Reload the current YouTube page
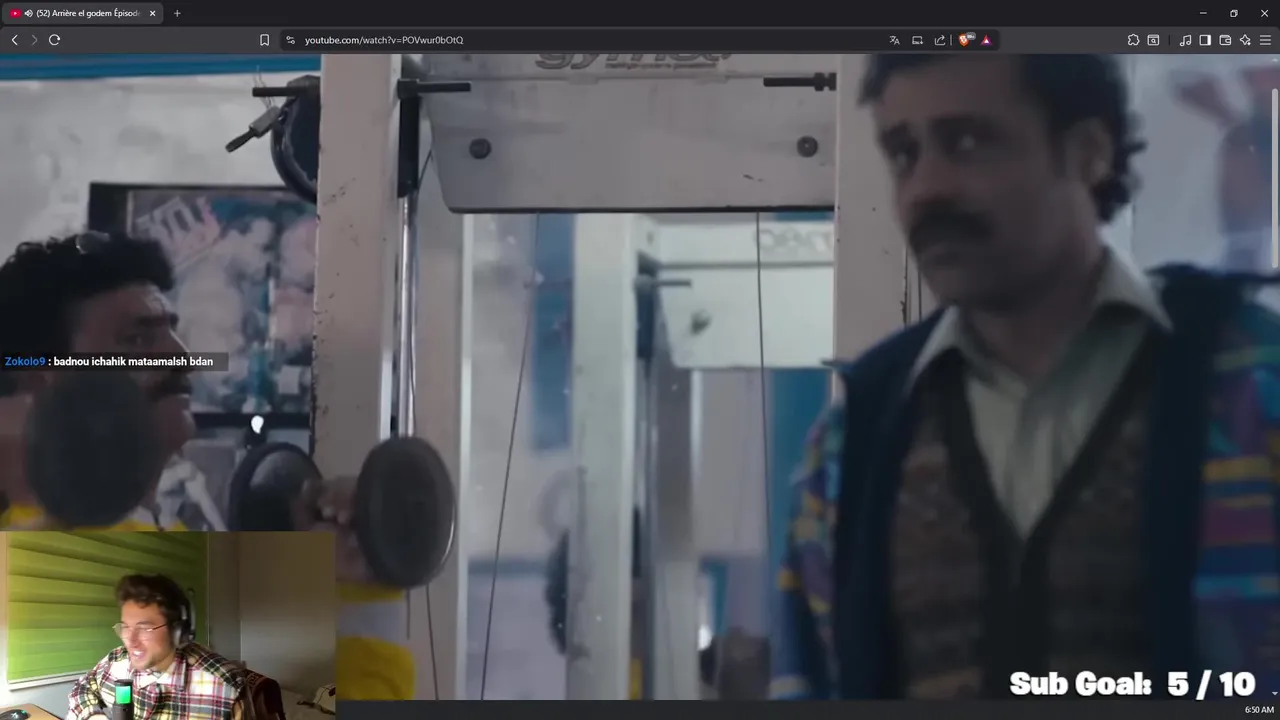 [54, 40]
